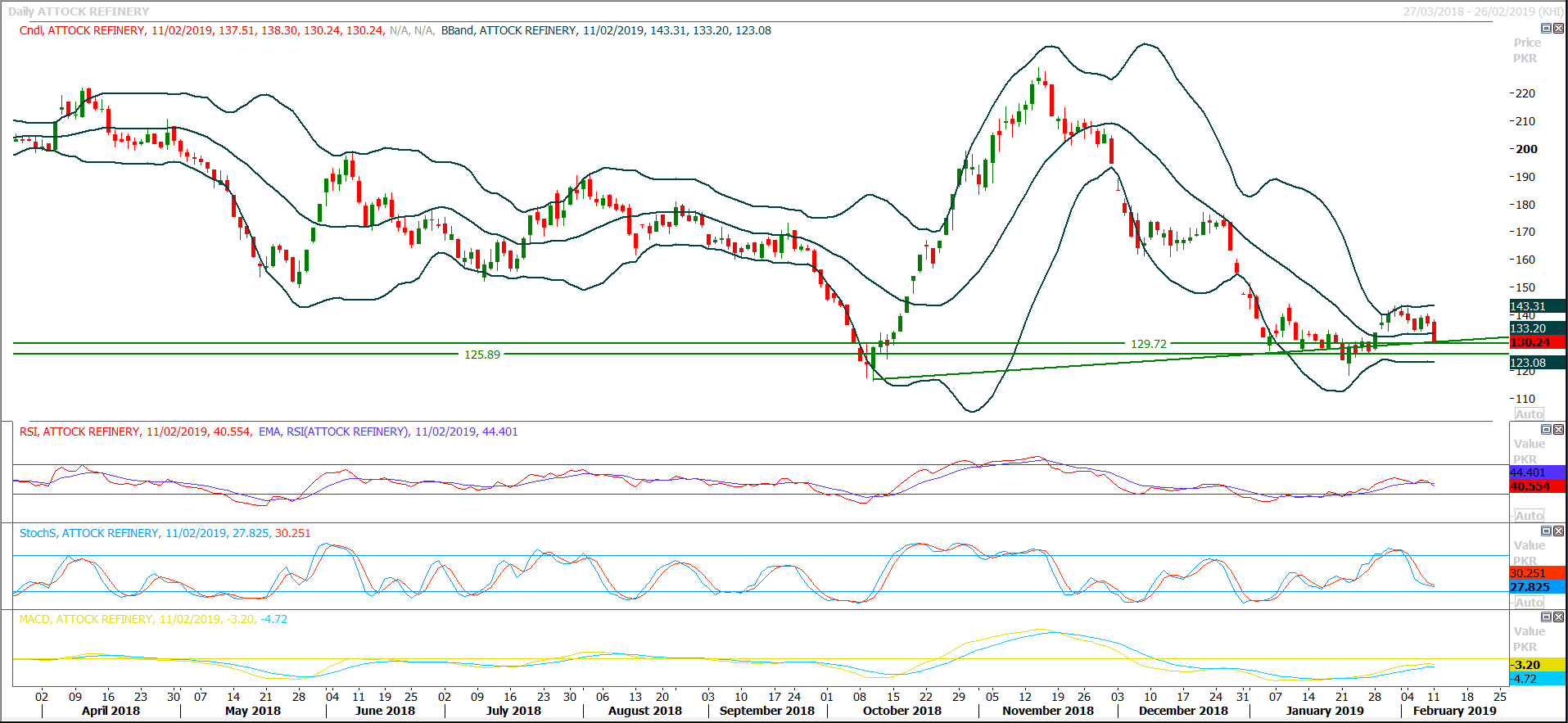The width and height of the screenshot is (1568, 723).
Task: Close the price chart pane
Action: tap(1558, 29)
